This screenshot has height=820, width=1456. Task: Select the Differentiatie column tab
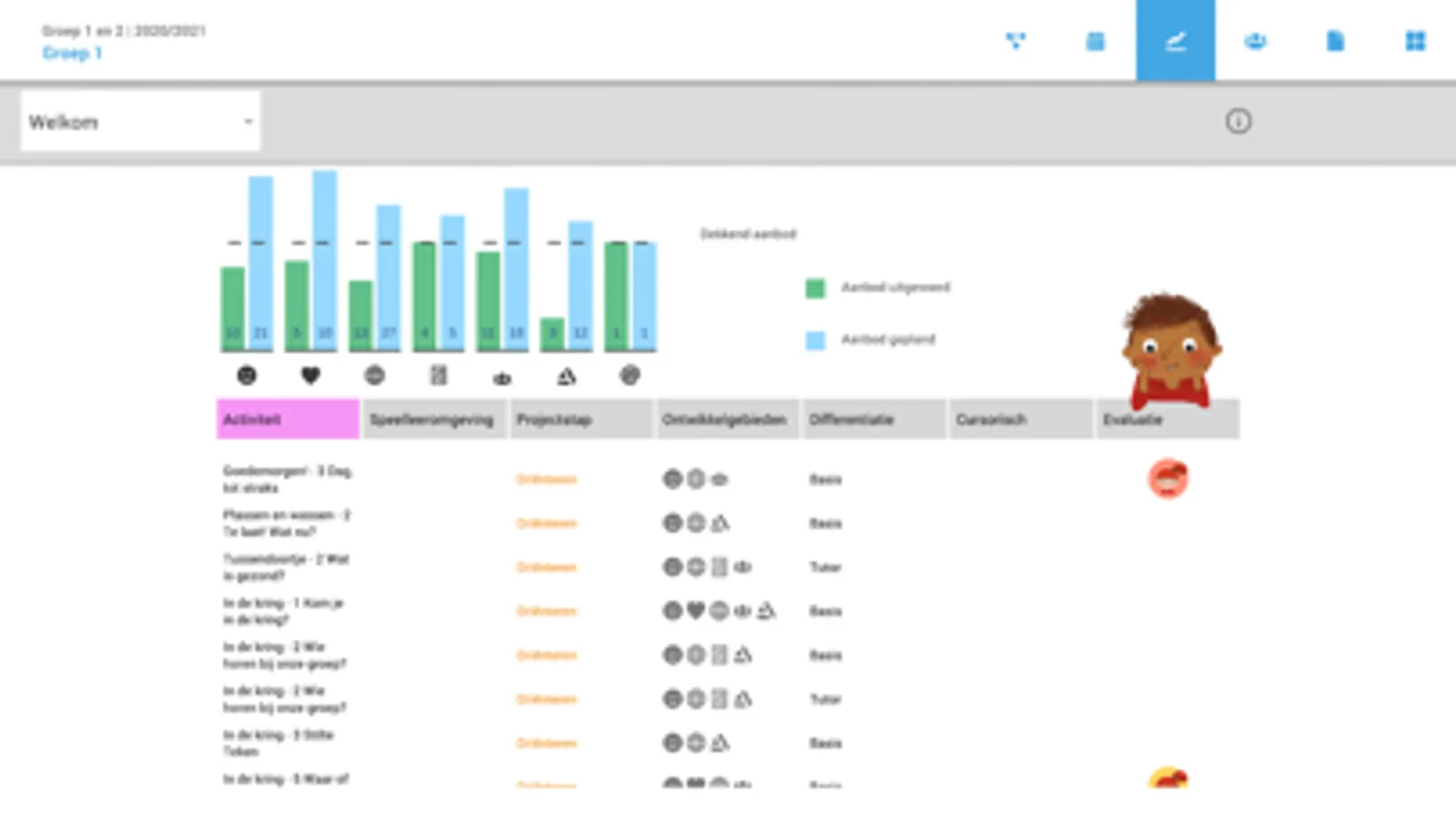click(874, 419)
